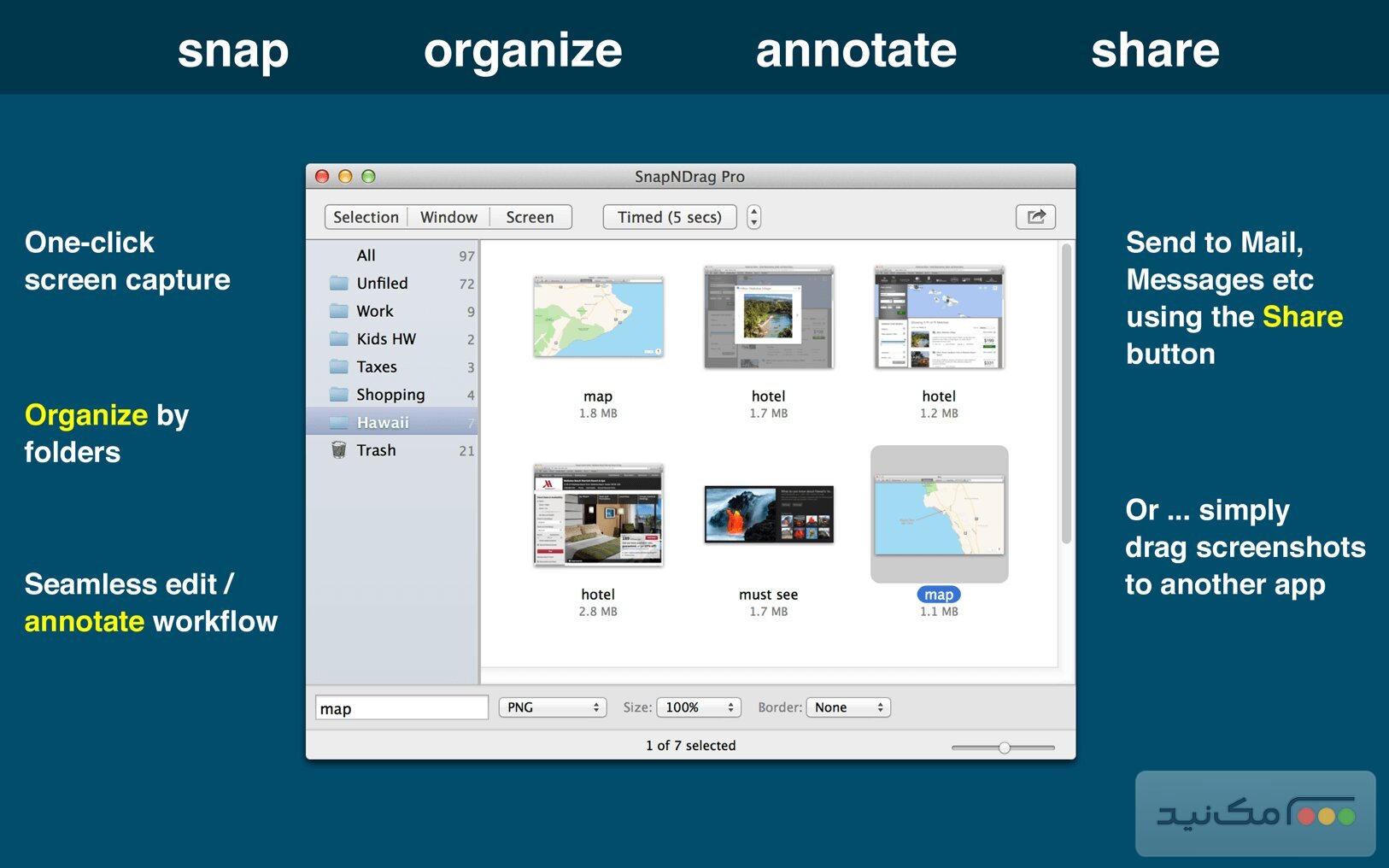Click the Hawaii folder icon
1389x868 pixels.
tap(337, 422)
